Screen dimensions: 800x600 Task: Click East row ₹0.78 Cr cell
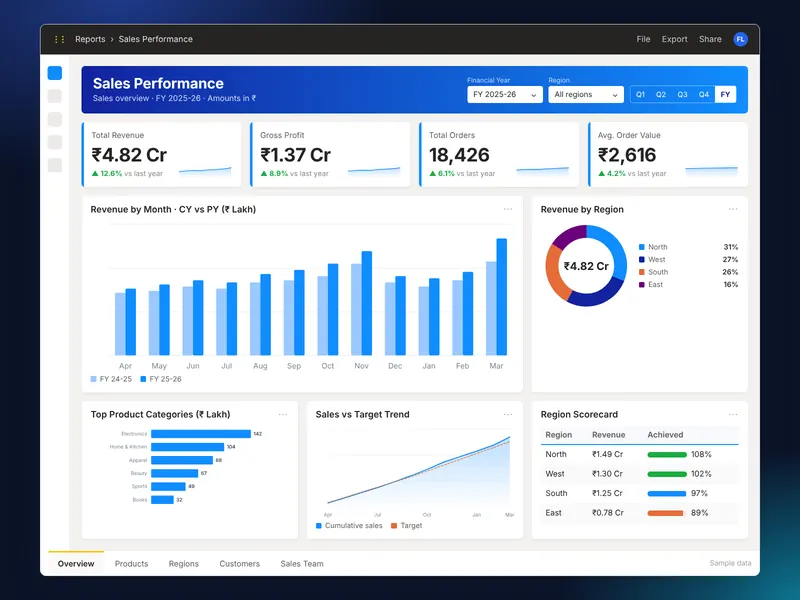[608, 513]
